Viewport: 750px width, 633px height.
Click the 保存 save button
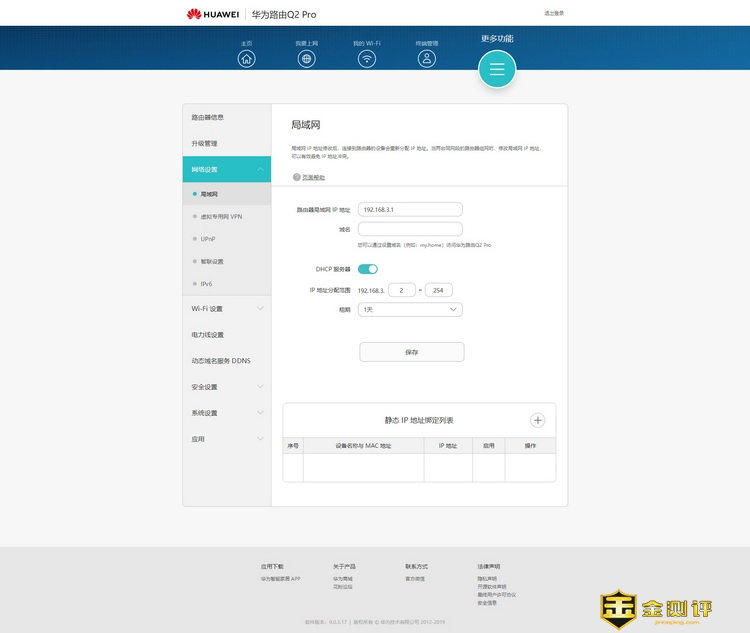(412, 352)
